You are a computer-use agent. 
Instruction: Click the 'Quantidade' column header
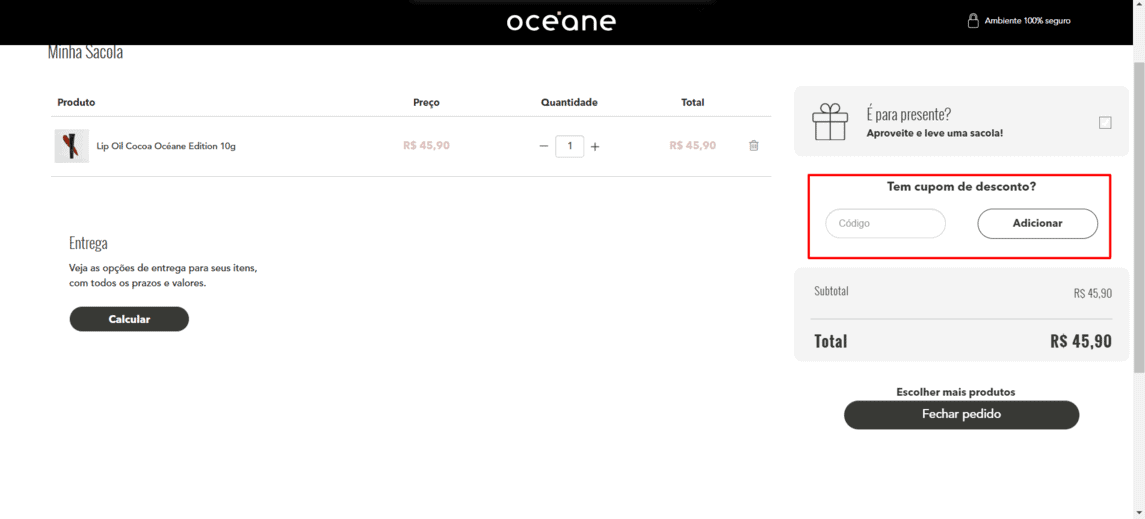pyautogui.click(x=570, y=103)
